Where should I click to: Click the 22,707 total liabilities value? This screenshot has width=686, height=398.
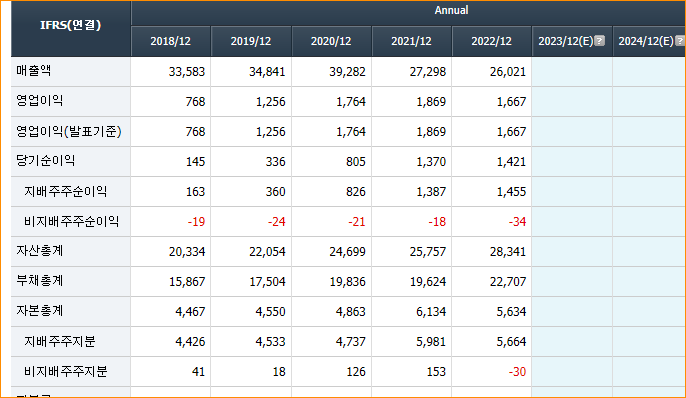(x=508, y=282)
